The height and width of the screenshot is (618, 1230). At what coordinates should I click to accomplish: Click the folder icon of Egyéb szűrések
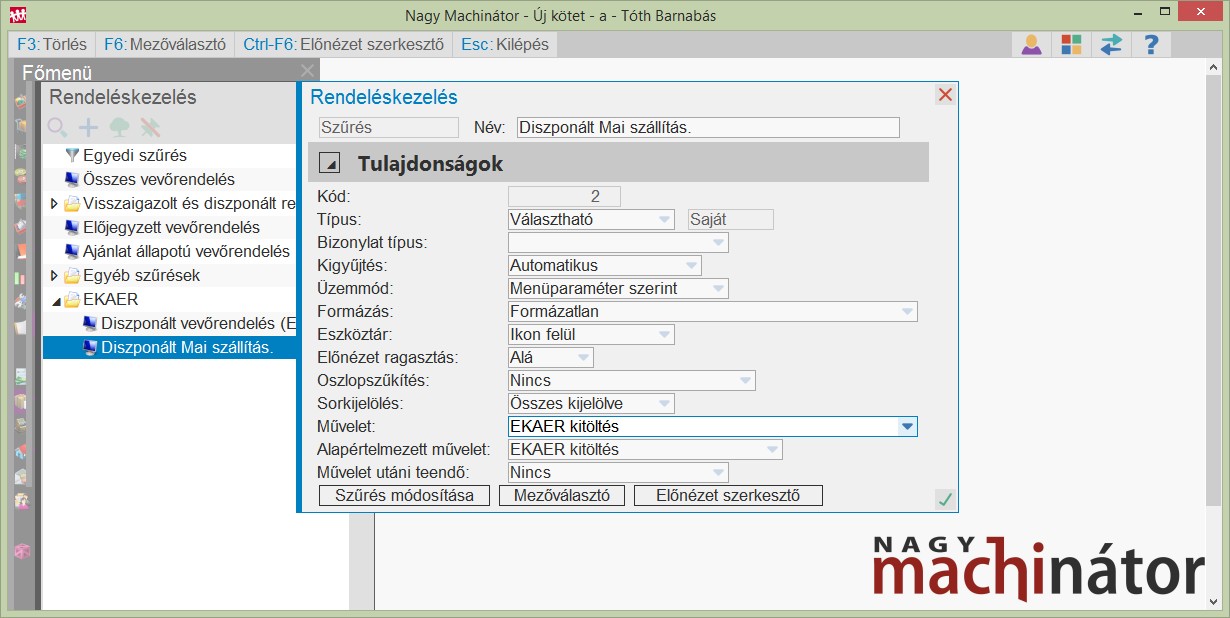coord(72,275)
